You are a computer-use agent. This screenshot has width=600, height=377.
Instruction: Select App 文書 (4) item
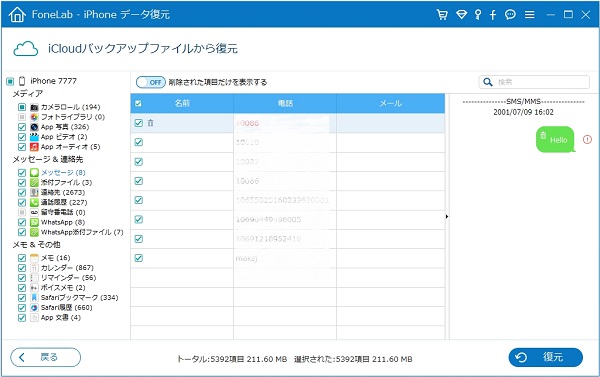61,318
